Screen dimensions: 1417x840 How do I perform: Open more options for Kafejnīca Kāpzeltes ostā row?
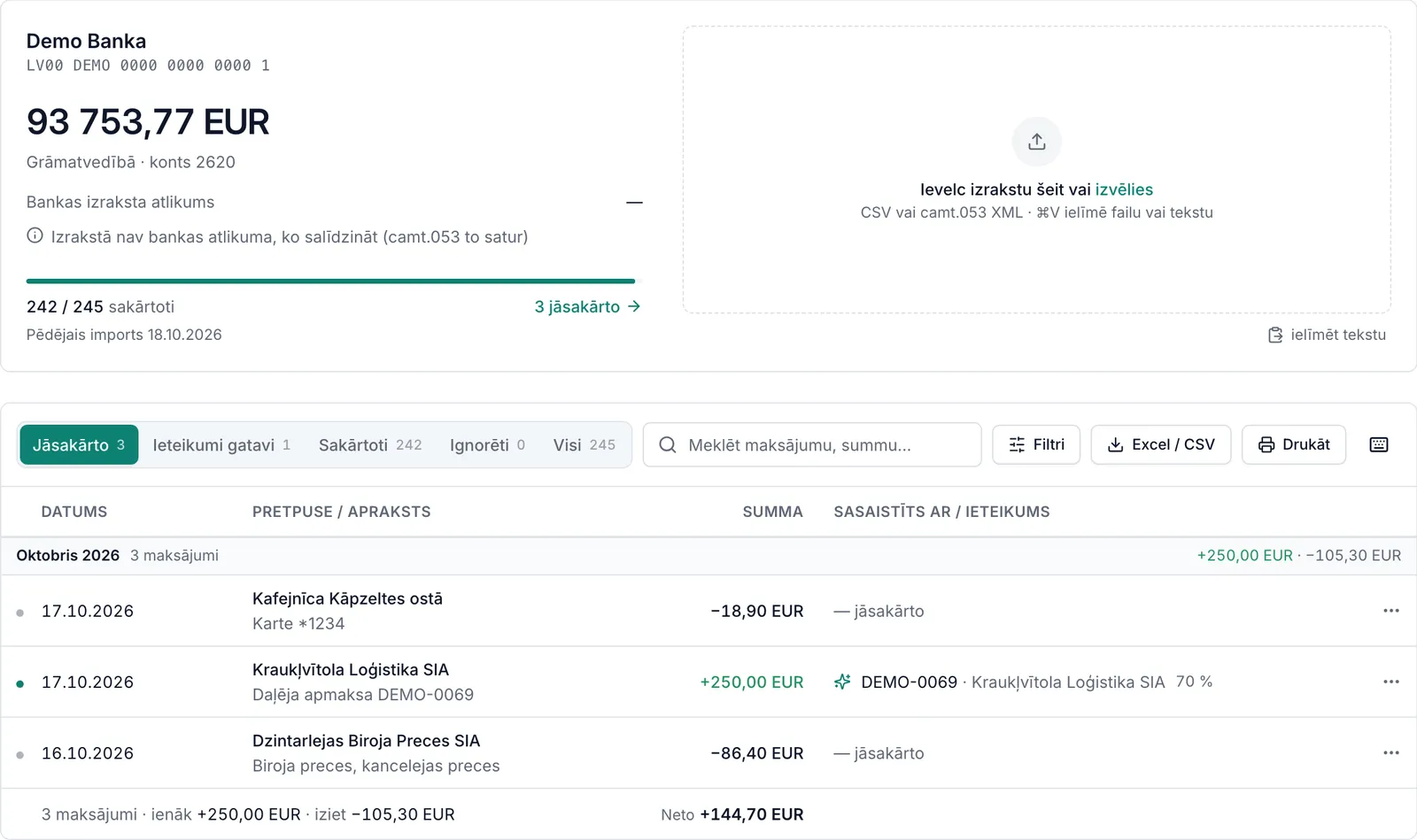[x=1391, y=611]
